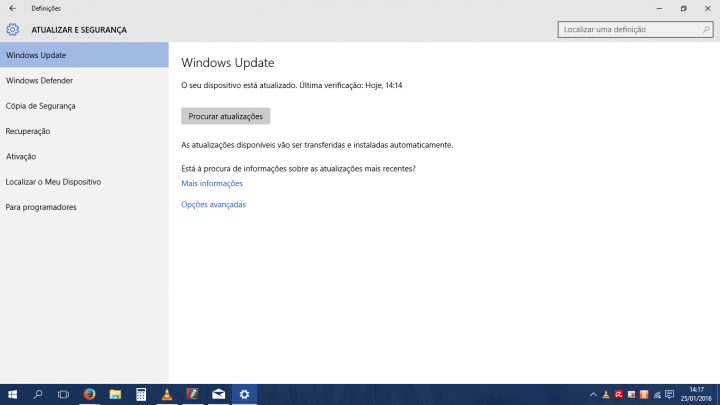
Task: Select Windows Update in sidebar
Action: 84,55
